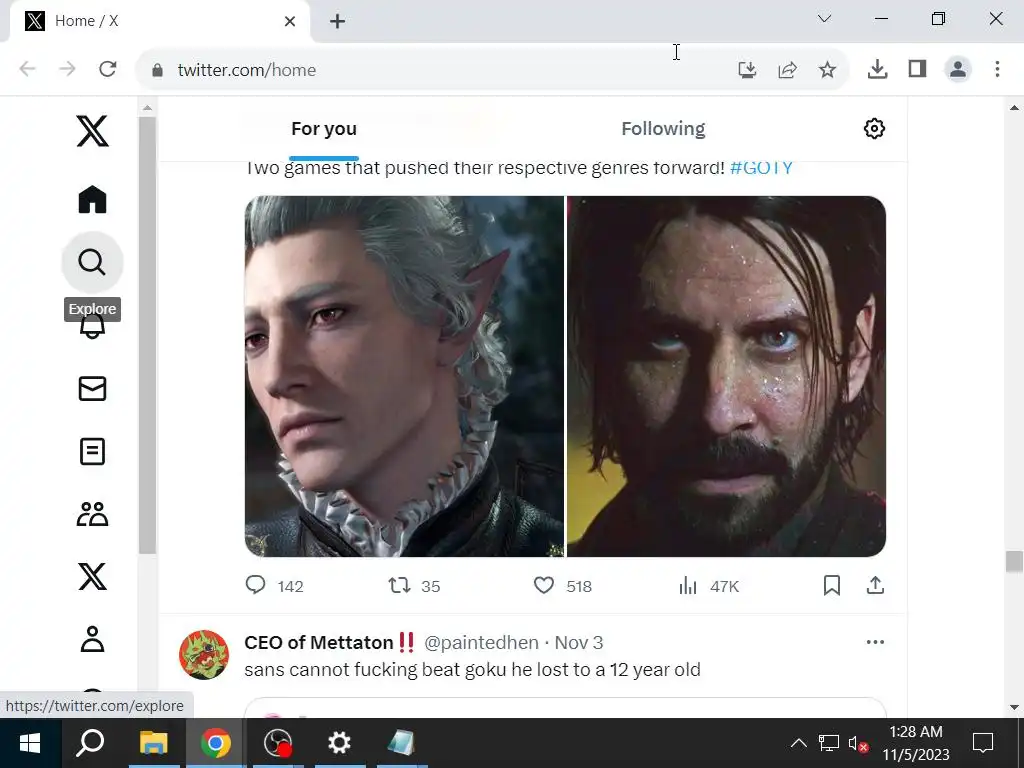This screenshot has height=768, width=1024.
Task: Open more options on paintedhen's post
Action: point(875,642)
